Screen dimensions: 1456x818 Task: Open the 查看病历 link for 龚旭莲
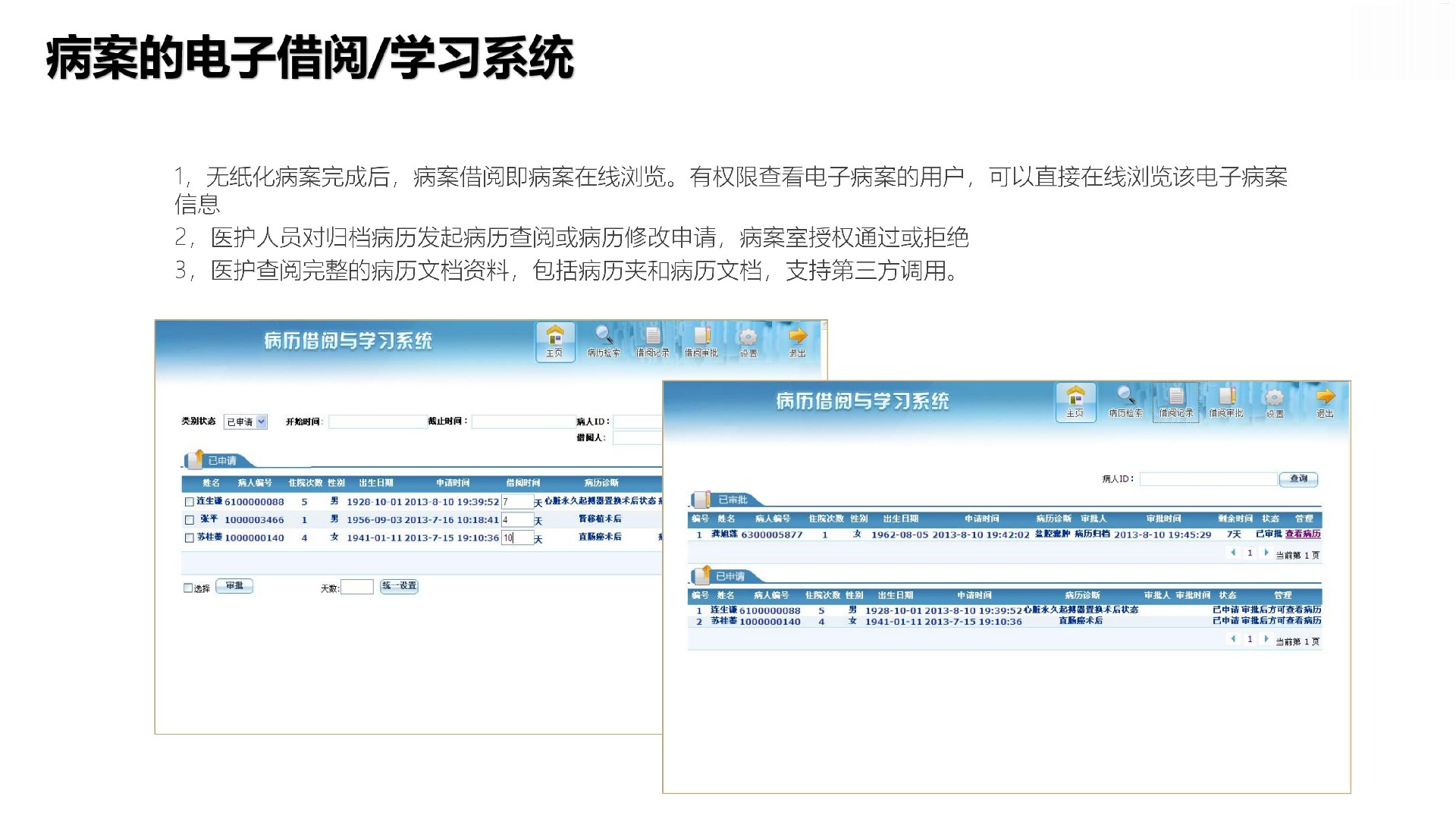(1303, 534)
